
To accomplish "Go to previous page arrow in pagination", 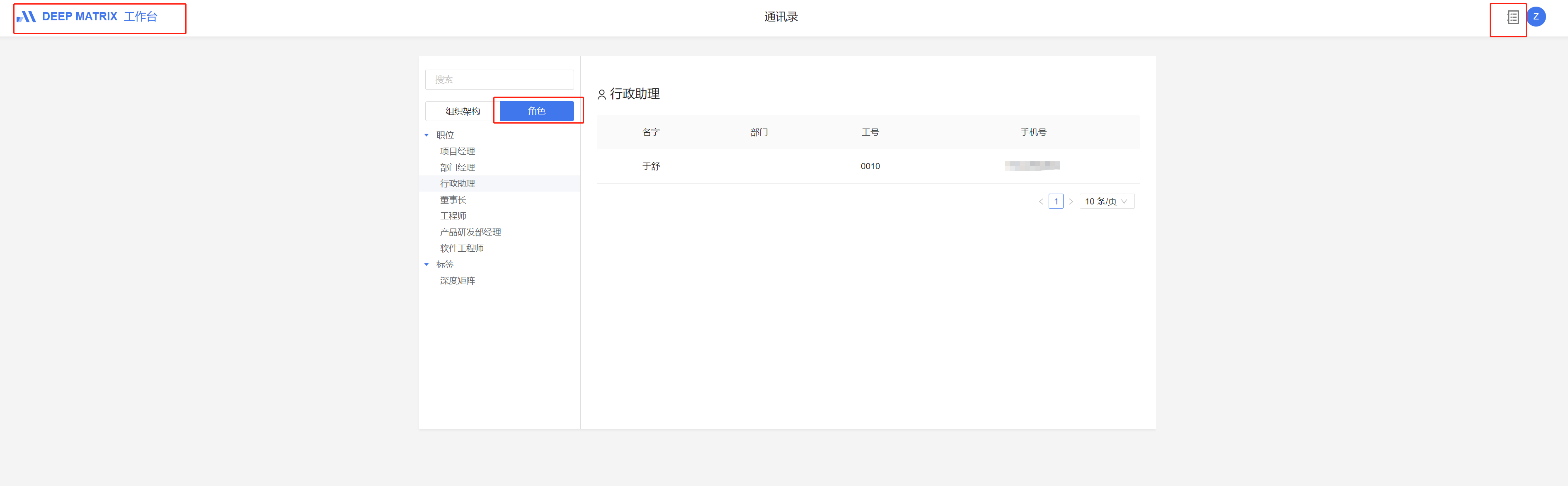I will [1041, 202].
